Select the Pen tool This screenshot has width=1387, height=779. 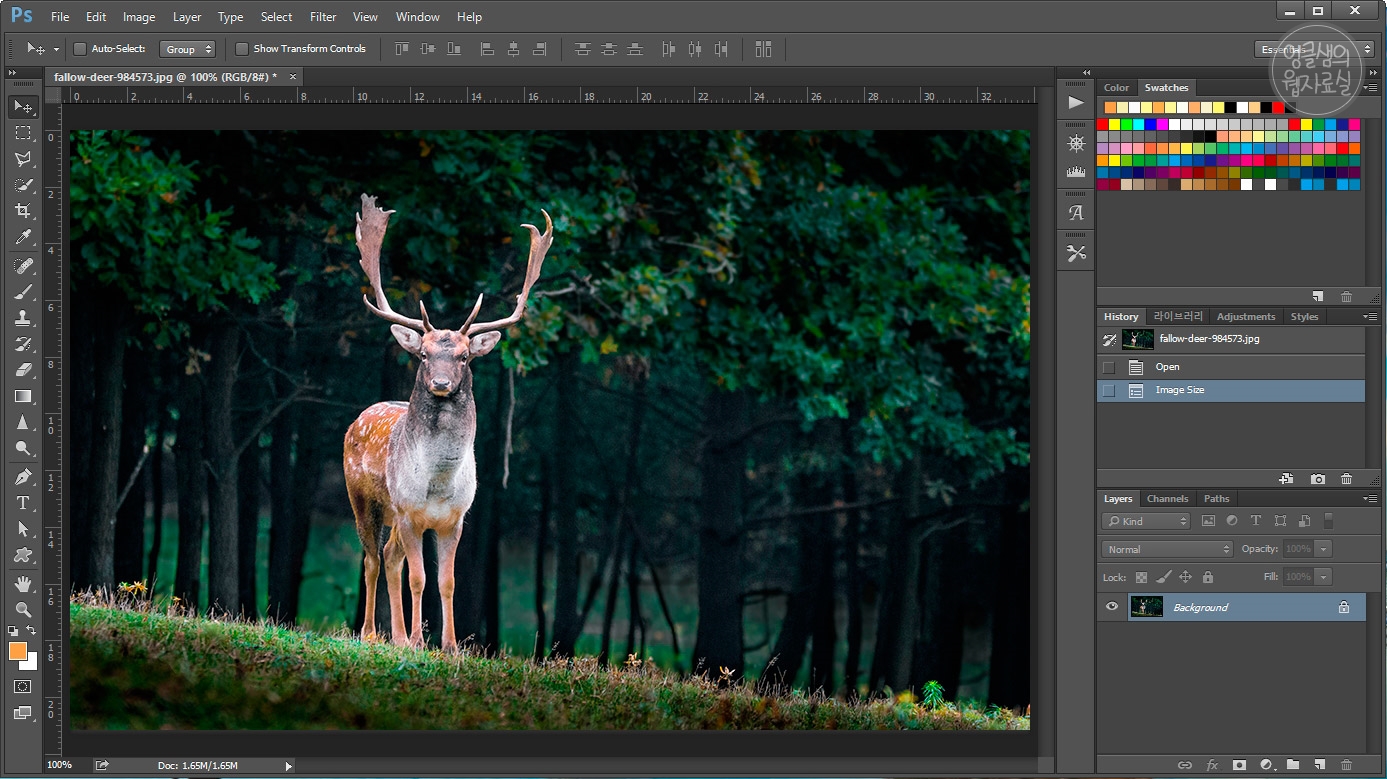[22, 476]
